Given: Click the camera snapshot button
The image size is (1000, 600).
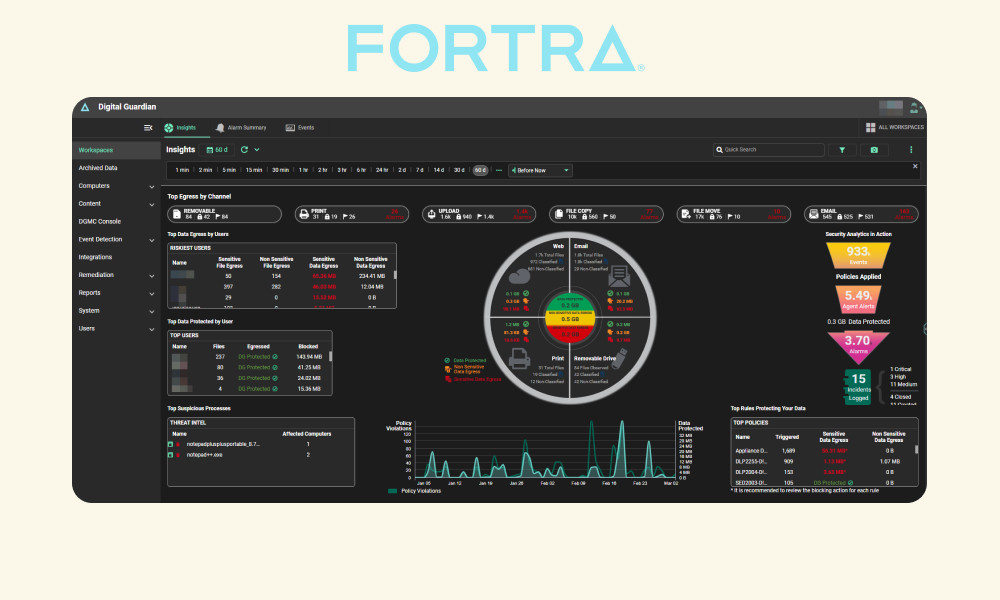Looking at the screenshot, I should 874,150.
